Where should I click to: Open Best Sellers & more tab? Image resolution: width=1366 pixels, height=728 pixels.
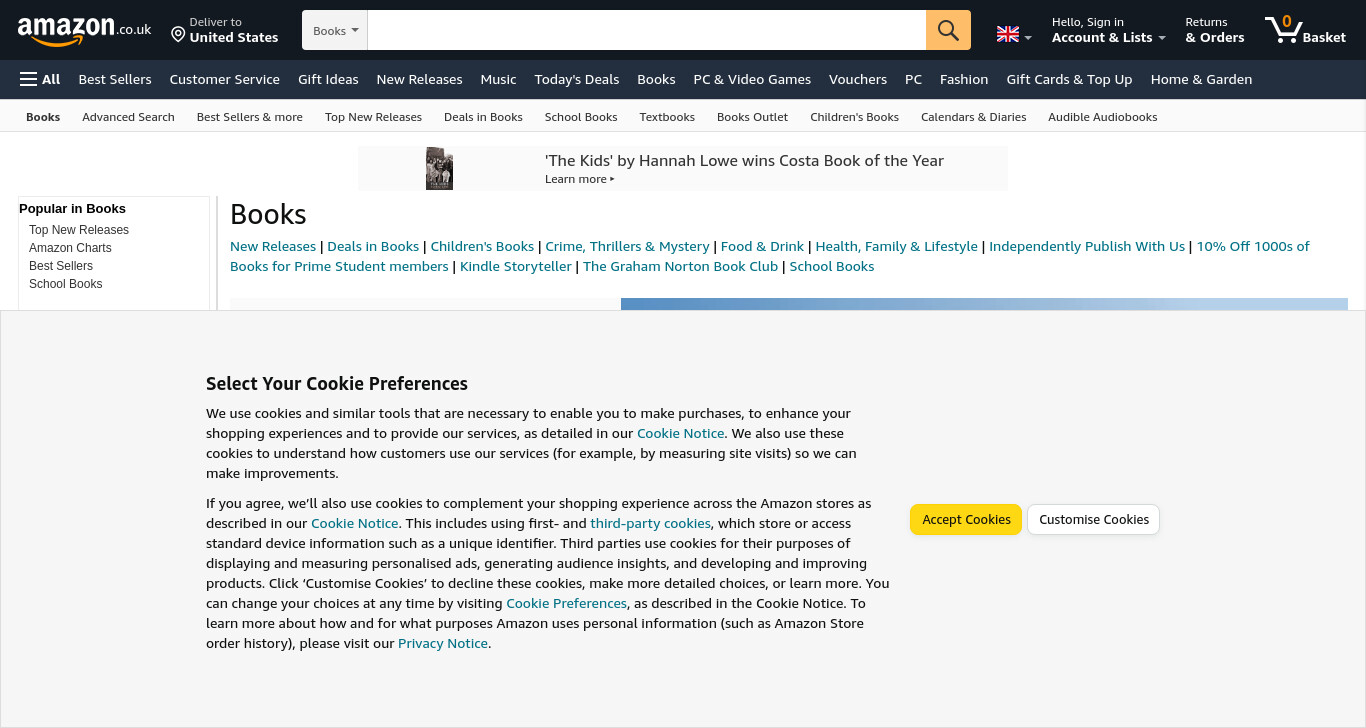250,117
